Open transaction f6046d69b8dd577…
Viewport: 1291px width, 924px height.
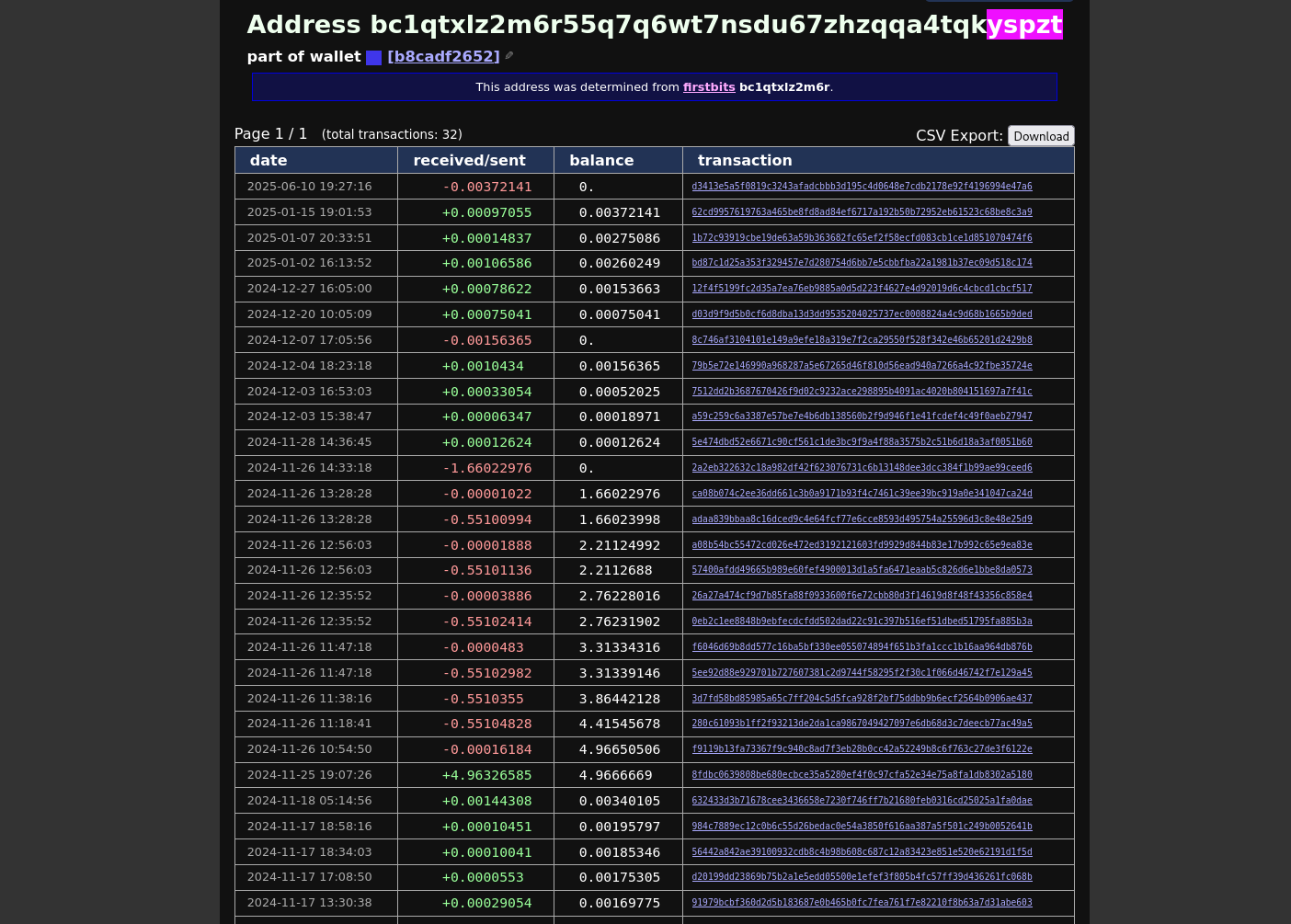pos(862,647)
